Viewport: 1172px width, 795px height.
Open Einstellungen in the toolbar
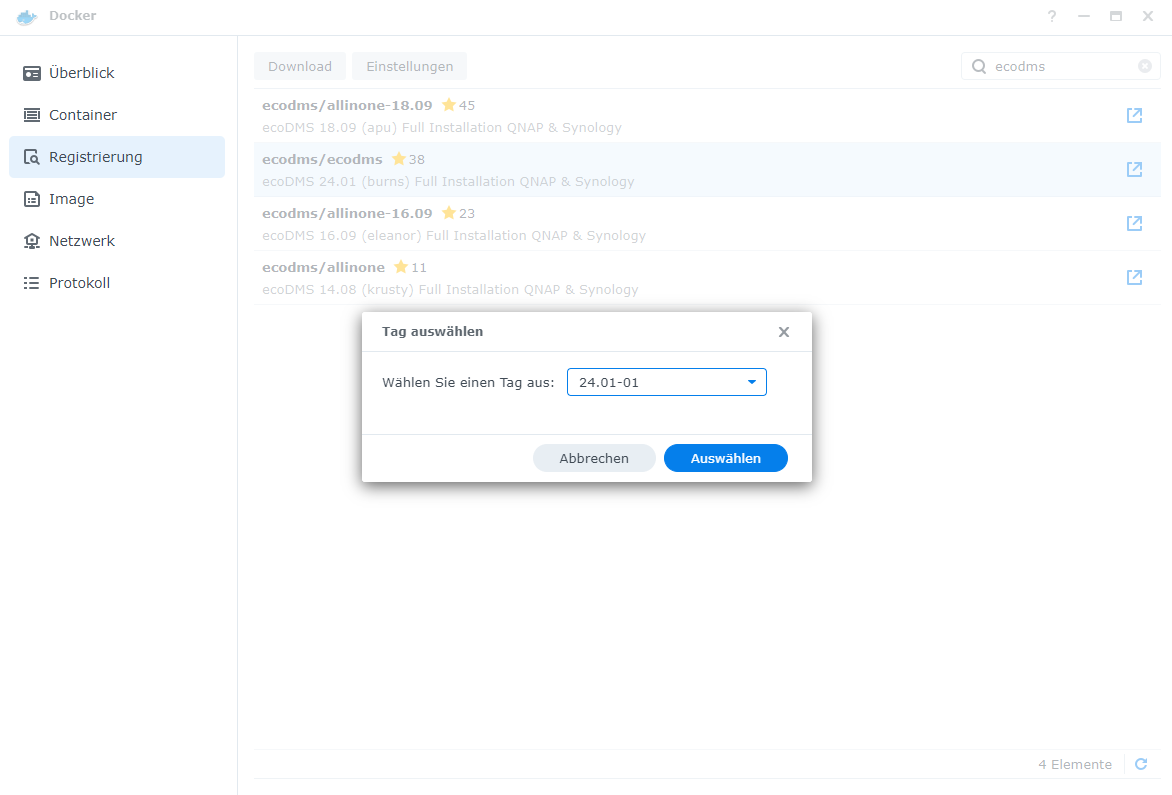pos(410,66)
